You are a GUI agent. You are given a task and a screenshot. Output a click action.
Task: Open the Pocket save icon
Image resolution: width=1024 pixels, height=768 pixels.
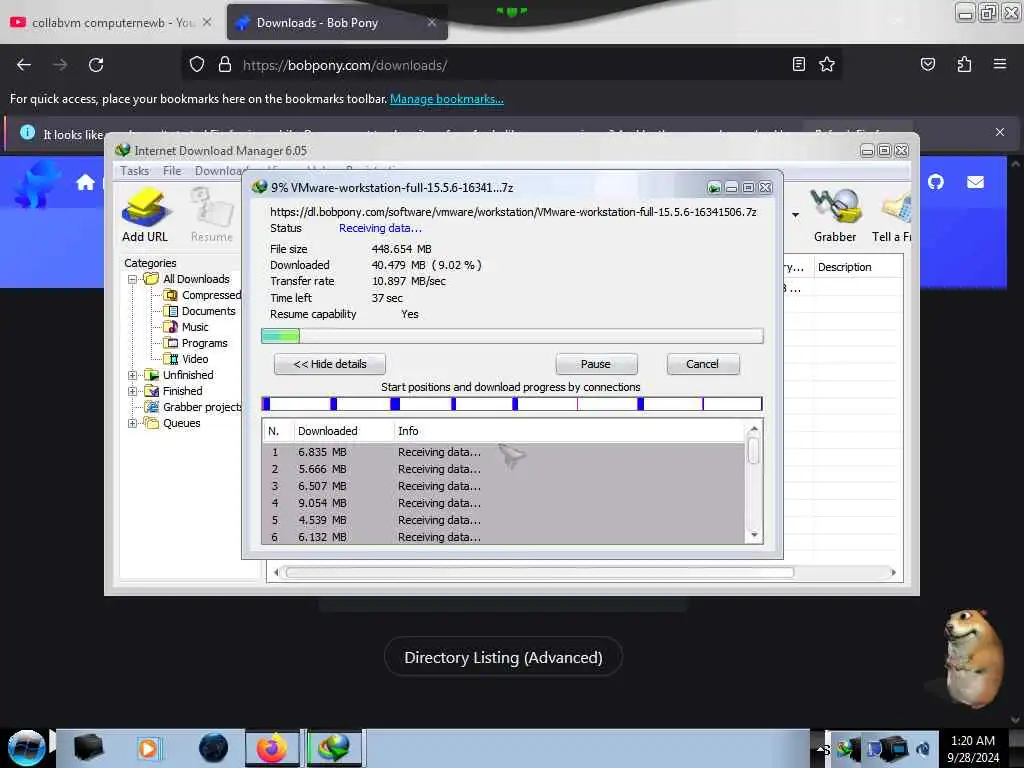[x=927, y=64]
